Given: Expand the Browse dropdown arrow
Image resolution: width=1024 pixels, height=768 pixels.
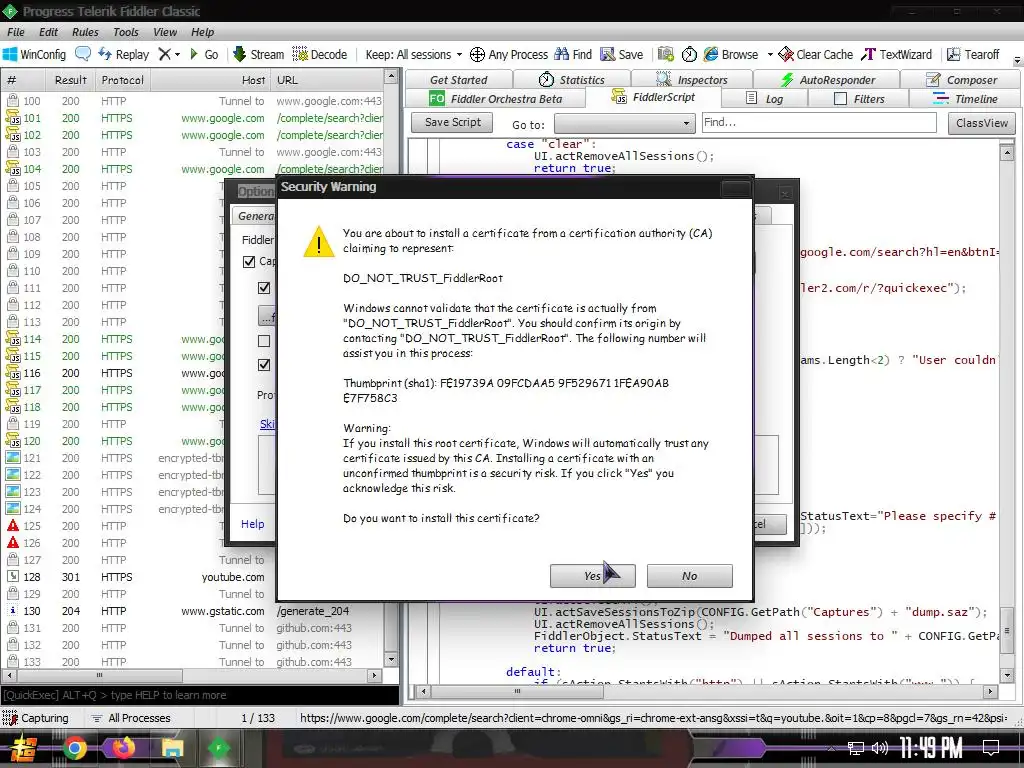Looking at the screenshot, I should pos(770,55).
